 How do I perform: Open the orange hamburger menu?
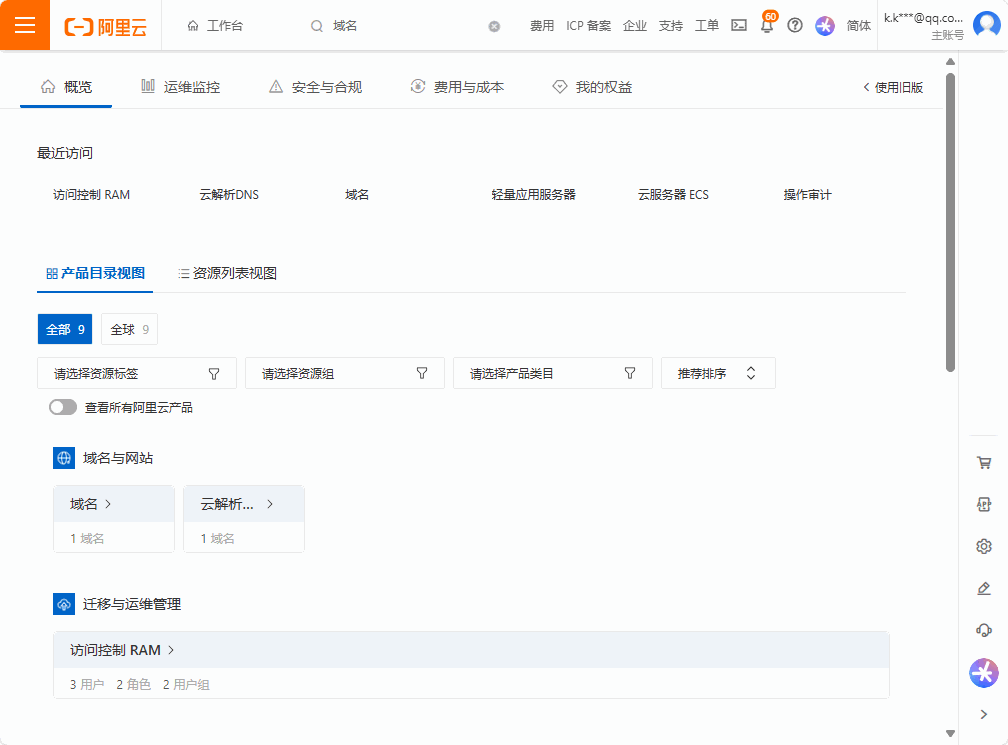pos(24,25)
